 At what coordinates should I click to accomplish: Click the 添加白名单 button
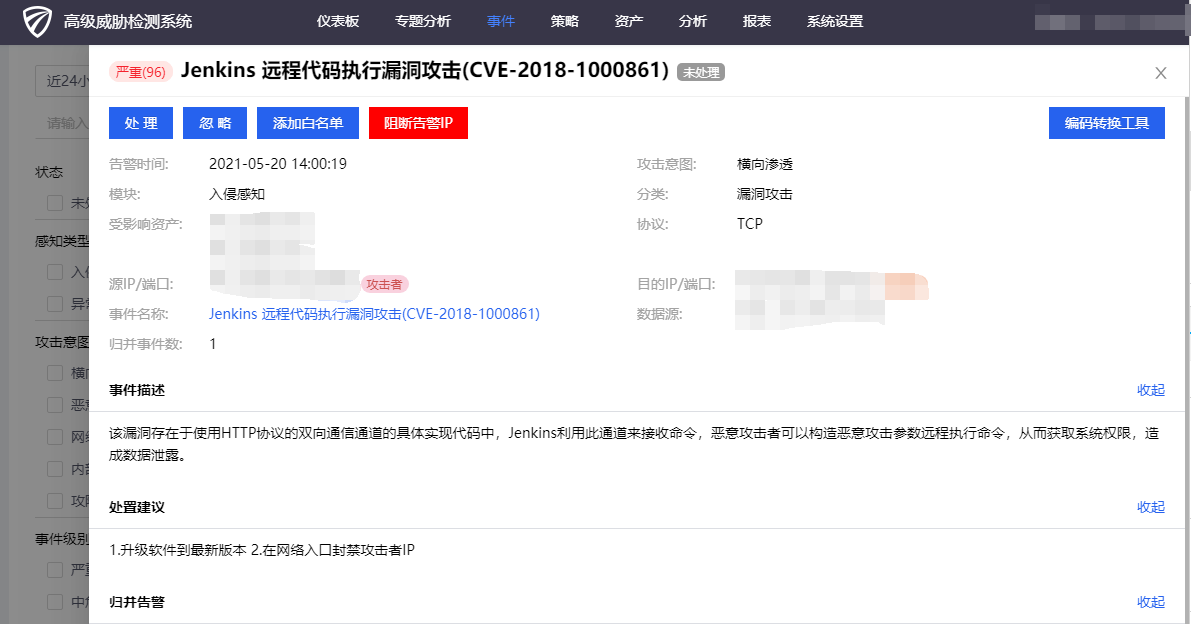pyautogui.click(x=308, y=123)
